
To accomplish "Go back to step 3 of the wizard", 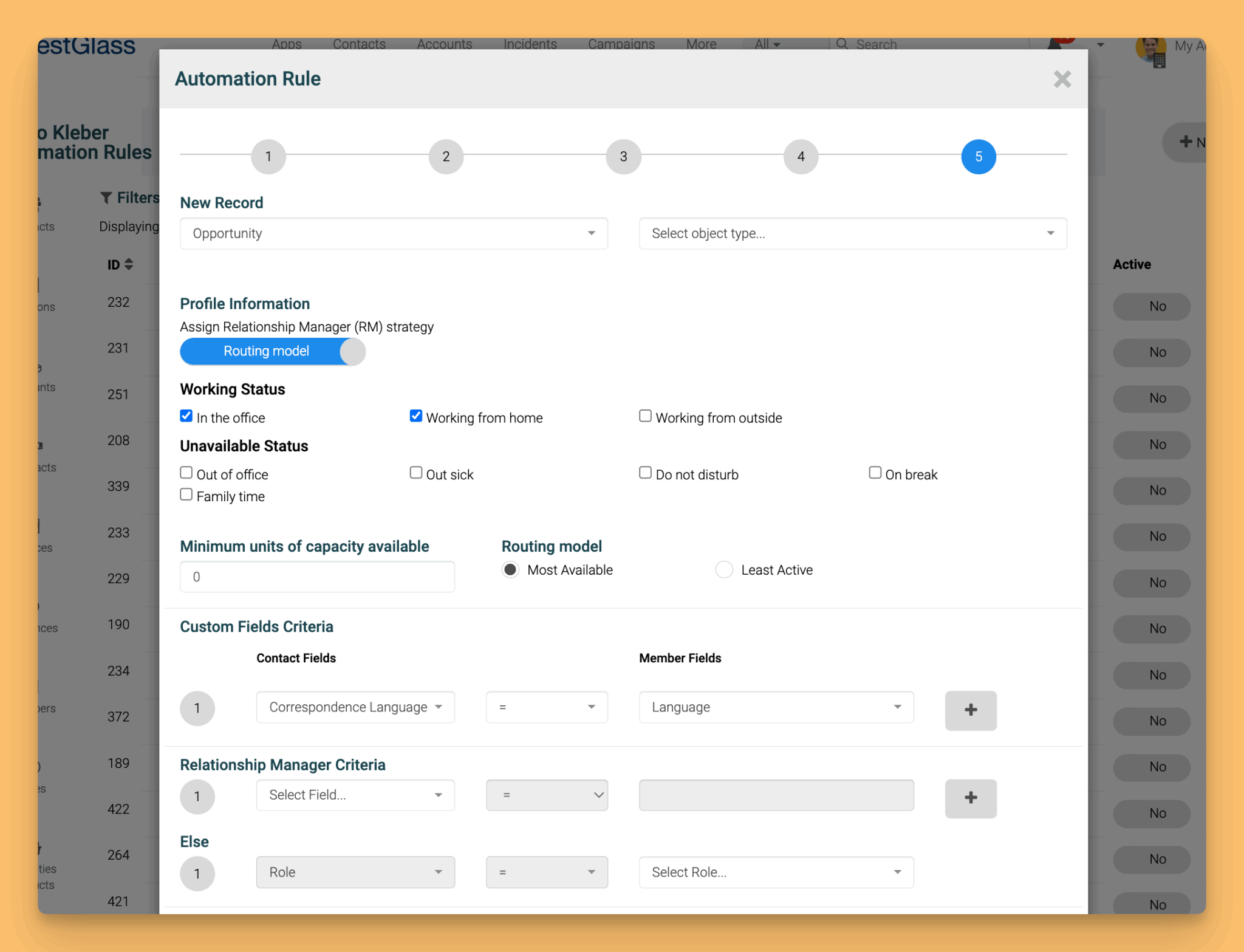I will coord(623,156).
